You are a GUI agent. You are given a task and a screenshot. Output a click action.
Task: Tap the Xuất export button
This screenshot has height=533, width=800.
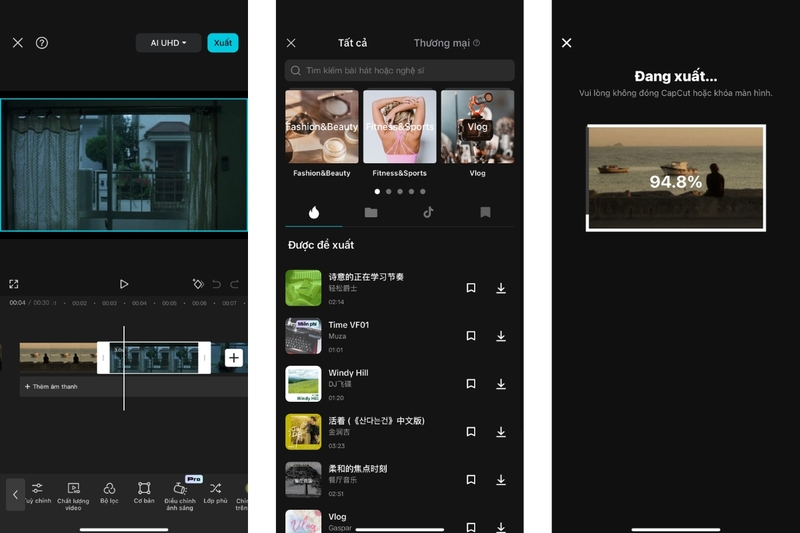click(x=222, y=43)
